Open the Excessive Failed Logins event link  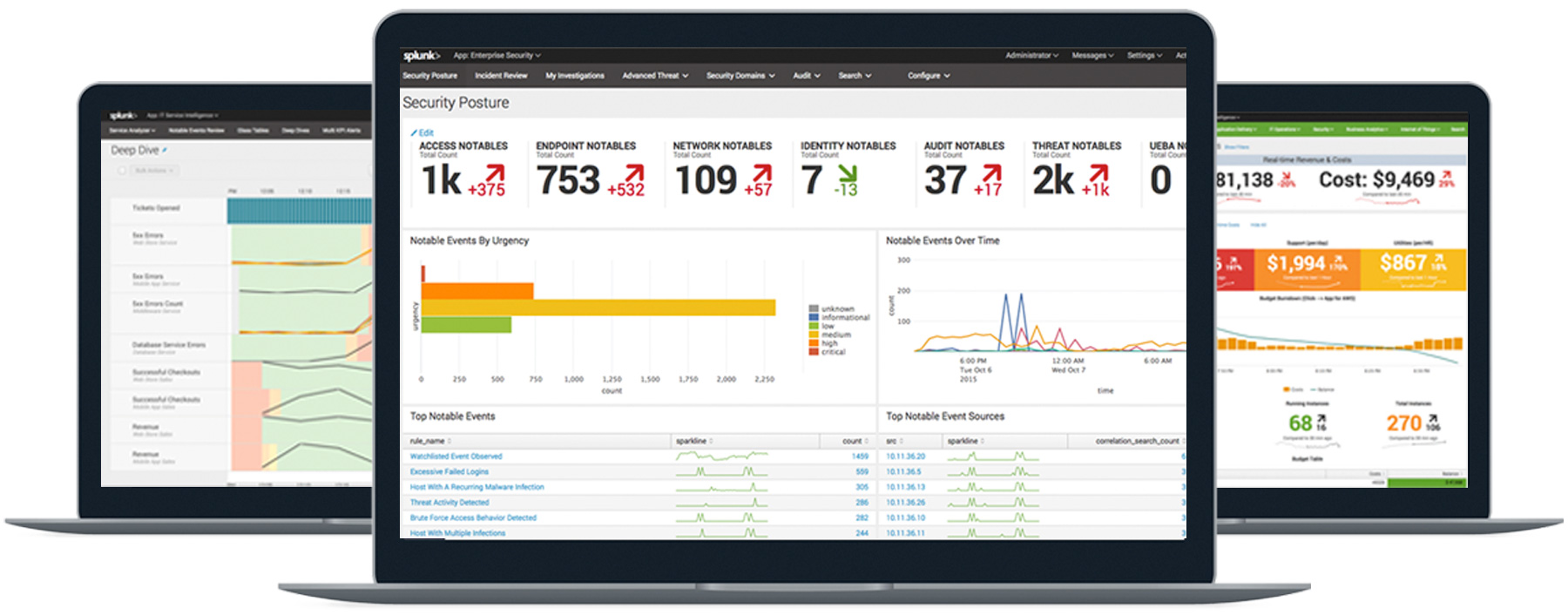click(x=449, y=472)
